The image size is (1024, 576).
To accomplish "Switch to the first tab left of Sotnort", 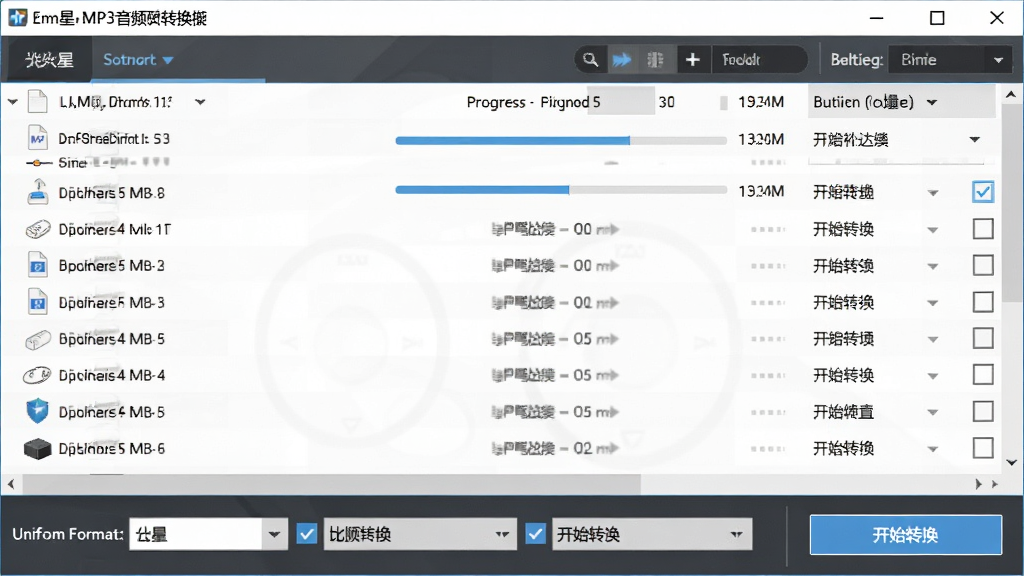I will pos(49,60).
